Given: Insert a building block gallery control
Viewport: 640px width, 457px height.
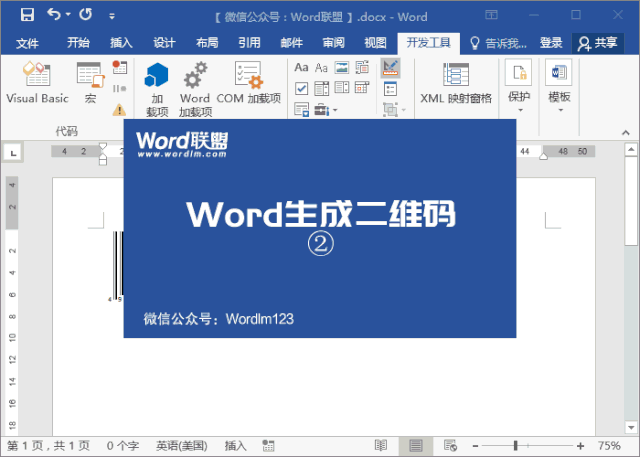Looking at the screenshot, I should 362,67.
